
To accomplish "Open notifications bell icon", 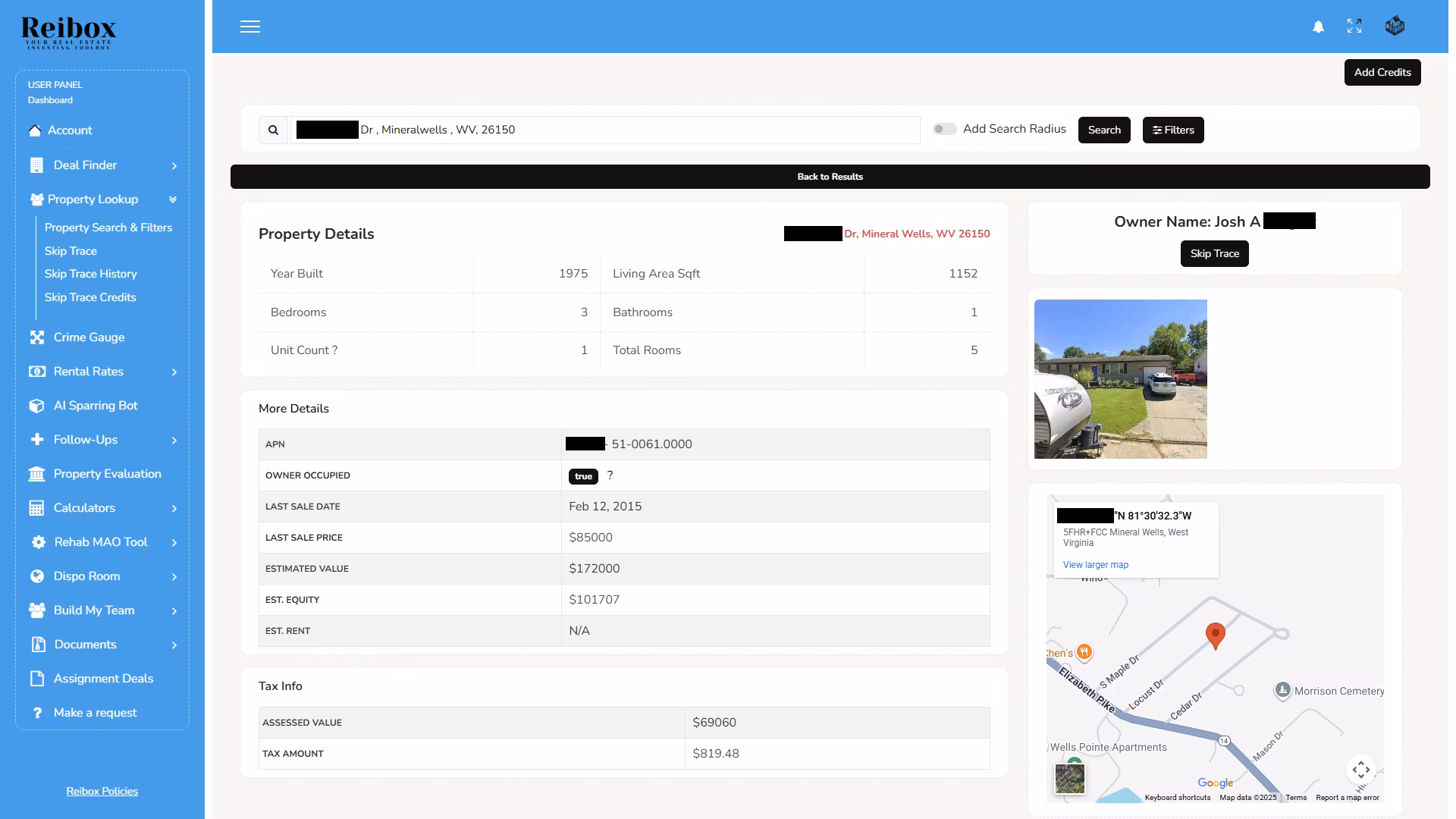I will click(1318, 27).
